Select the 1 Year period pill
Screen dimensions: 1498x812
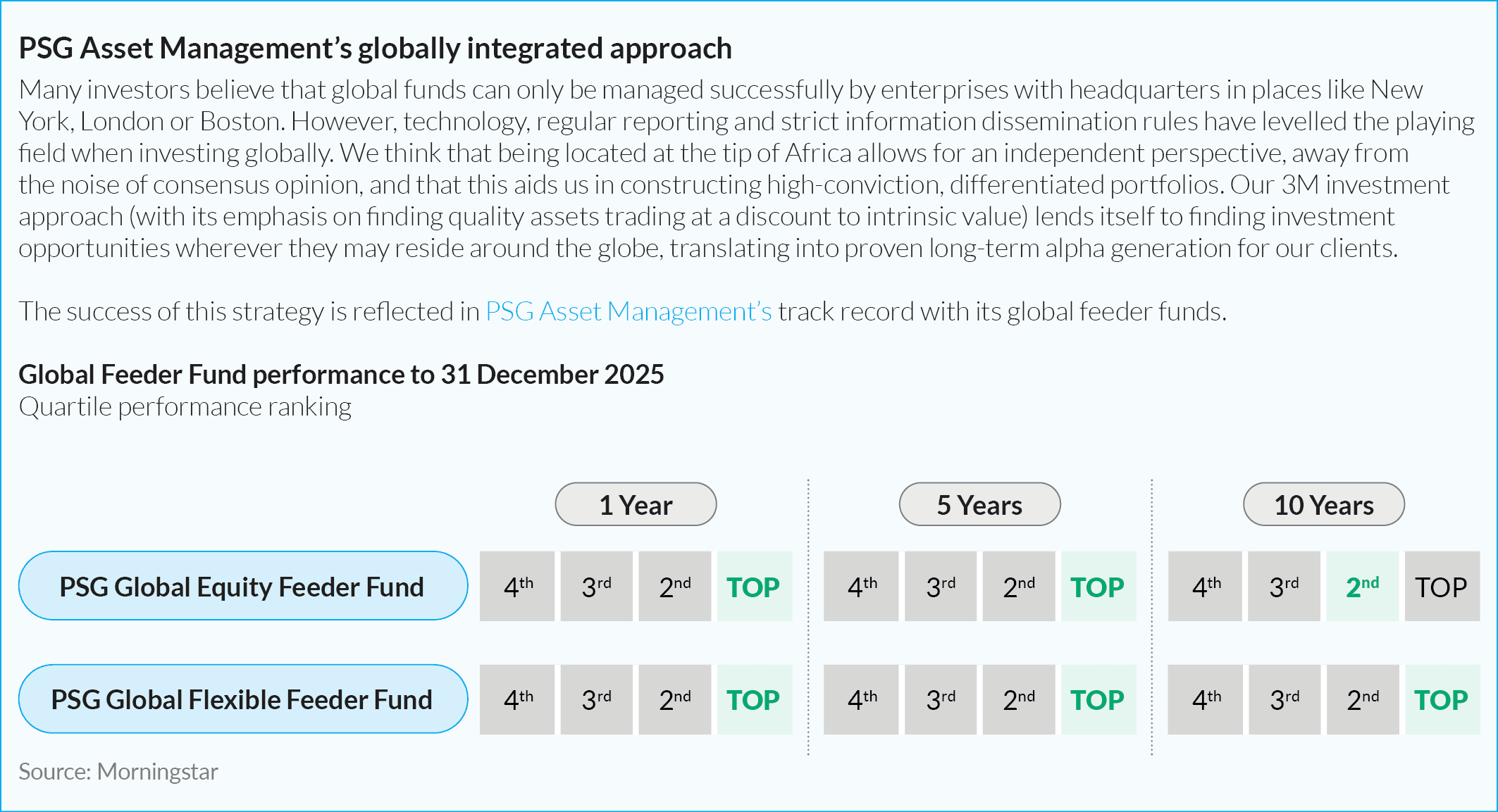pos(636,504)
